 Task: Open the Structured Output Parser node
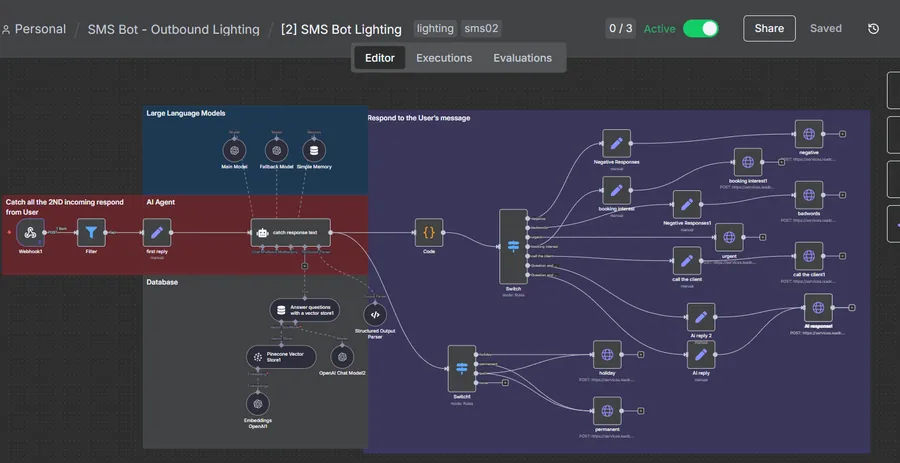375,315
